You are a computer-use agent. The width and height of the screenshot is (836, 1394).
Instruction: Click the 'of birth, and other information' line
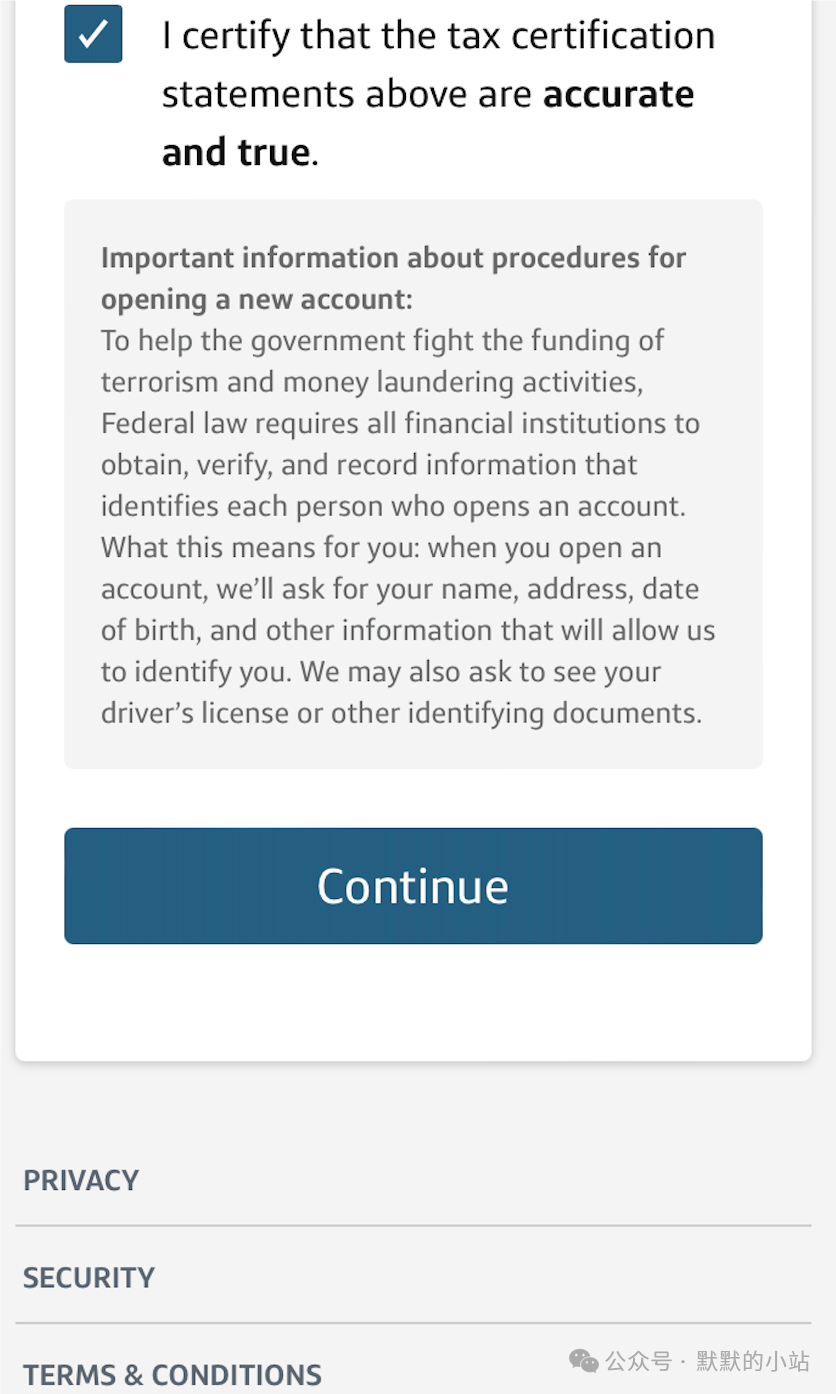click(x=408, y=630)
